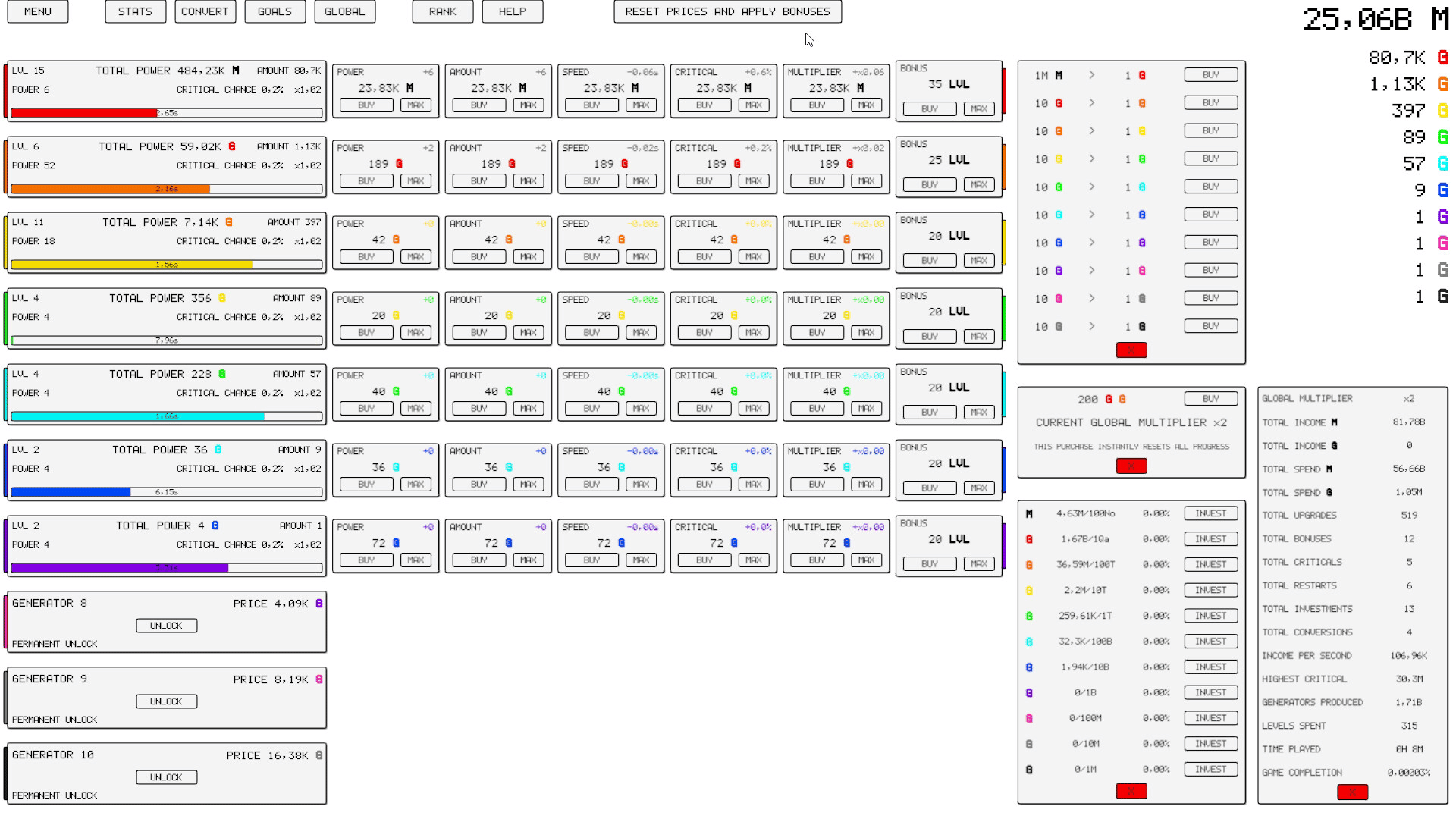Open the GOALS menu

point(275,11)
